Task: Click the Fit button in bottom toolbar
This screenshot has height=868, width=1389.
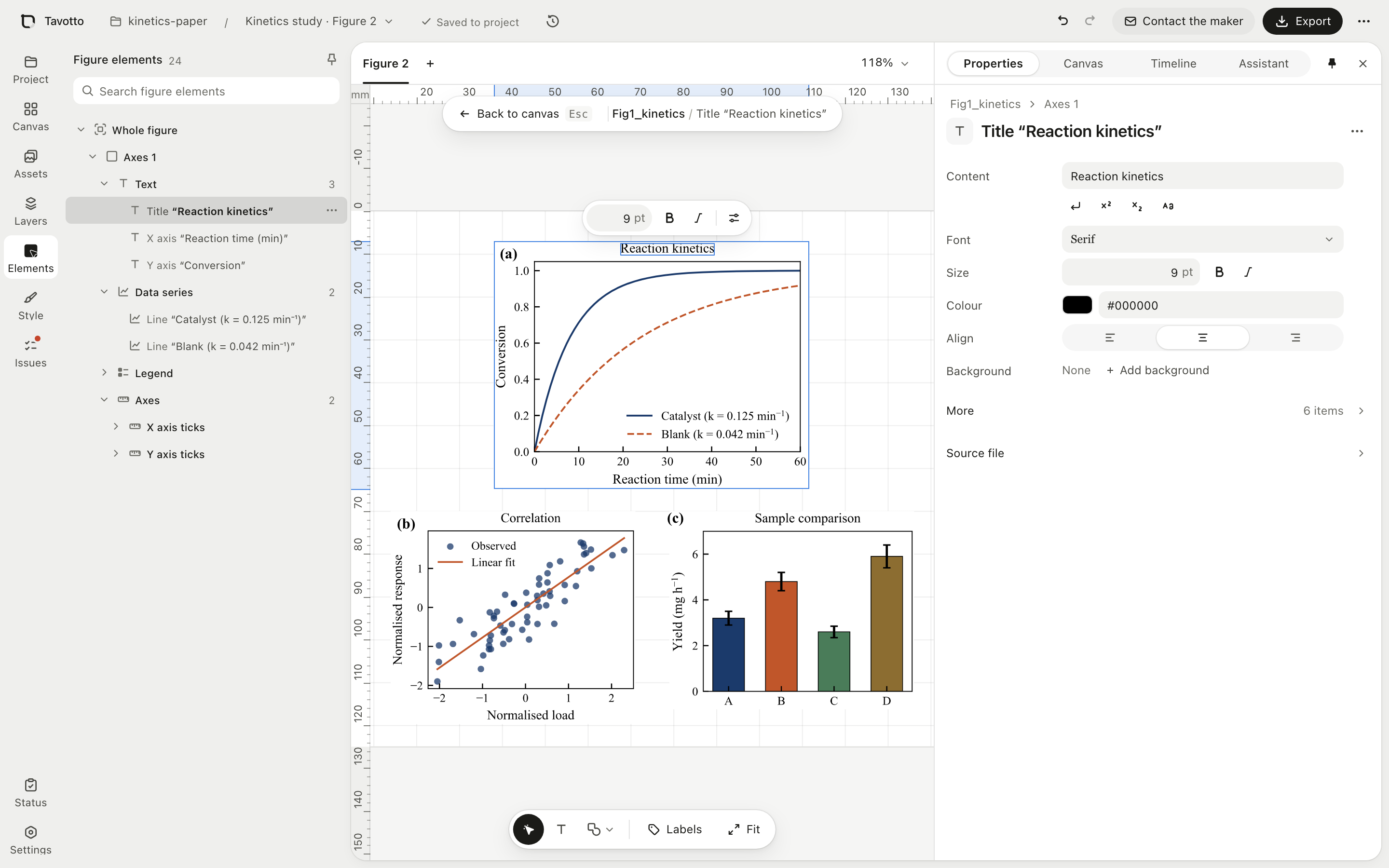Action: pos(744,829)
